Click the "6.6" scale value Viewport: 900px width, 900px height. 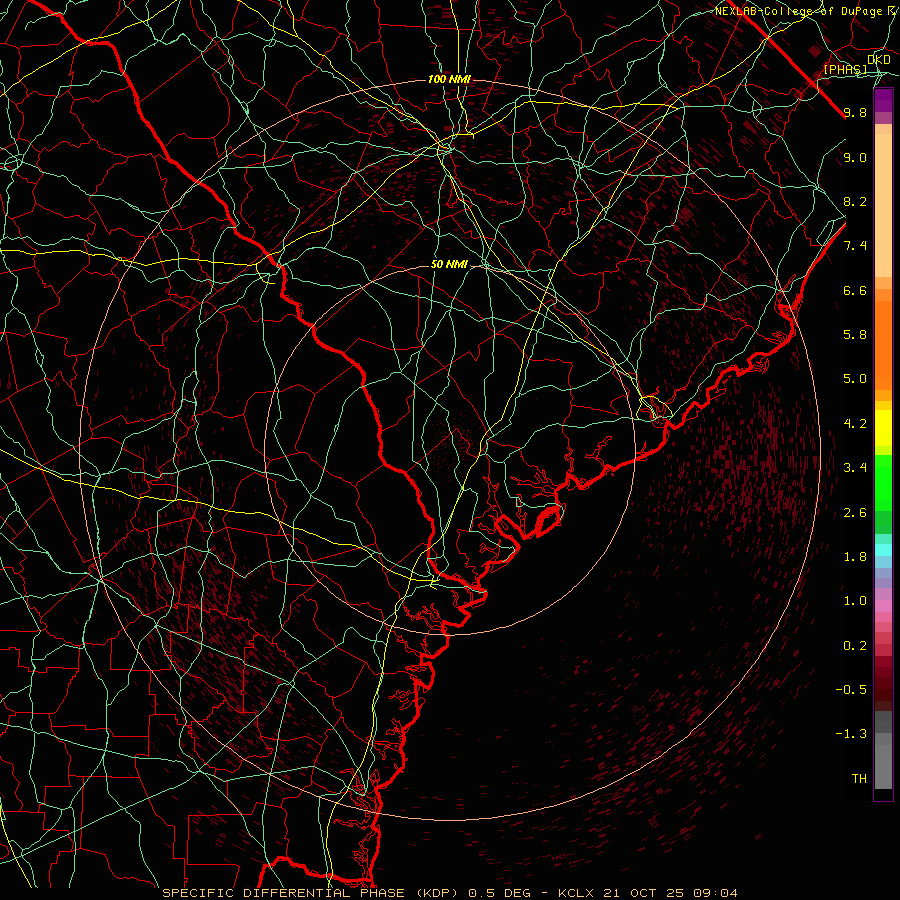tap(855, 290)
